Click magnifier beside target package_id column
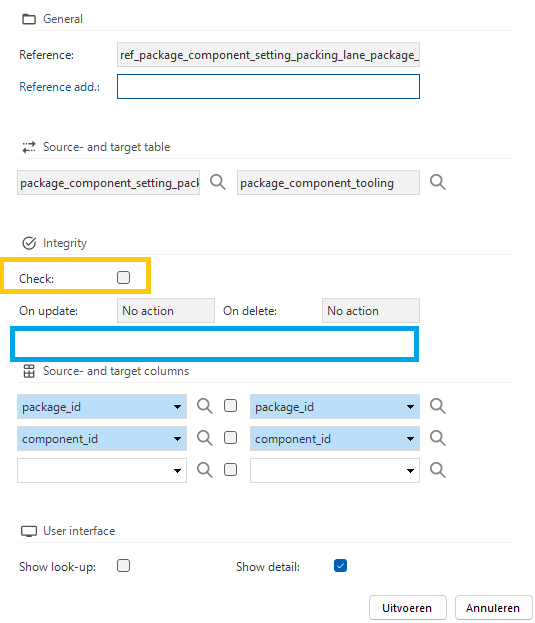 click(438, 406)
